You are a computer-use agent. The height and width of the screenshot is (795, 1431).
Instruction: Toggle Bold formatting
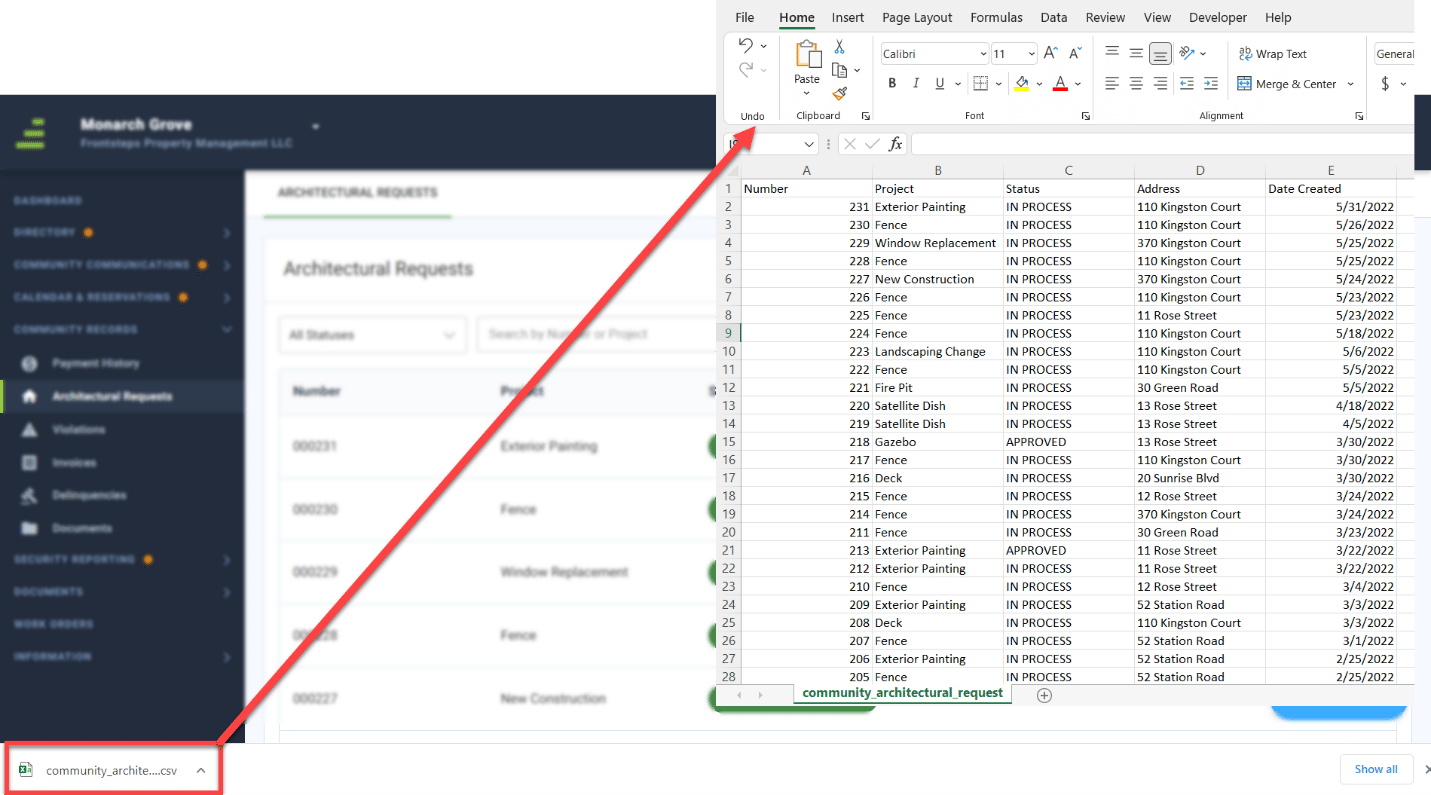click(x=892, y=83)
